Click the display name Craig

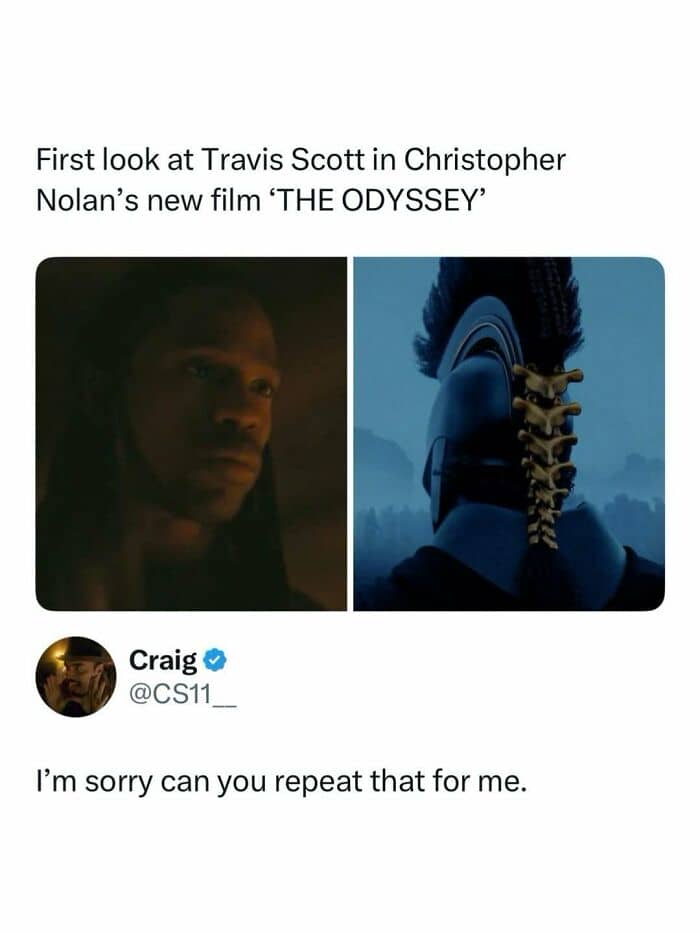[x=163, y=660]
